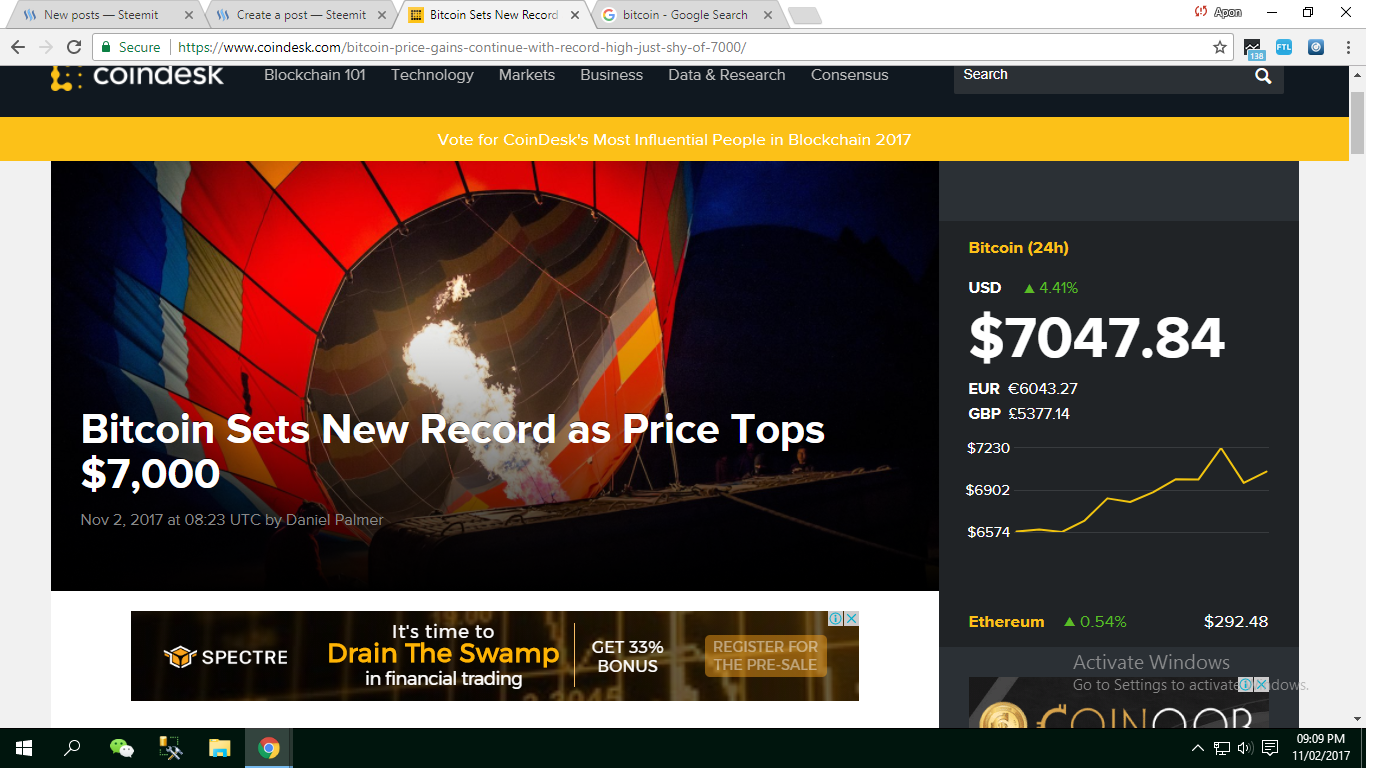Open the blue circular extension icon
The image size is (1378, 774).
pos(1314,46)
